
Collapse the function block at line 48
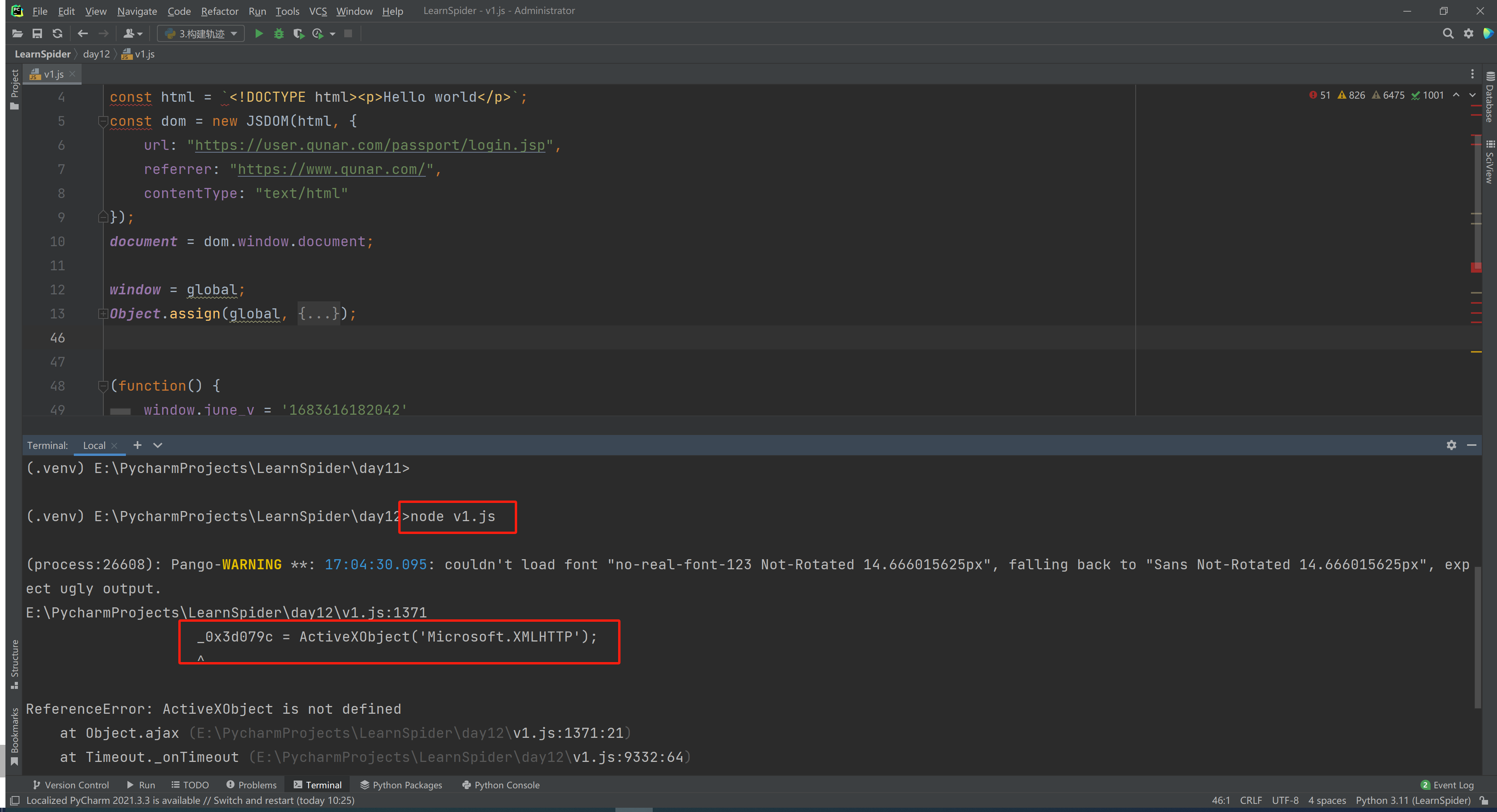[x=103, y=386]
